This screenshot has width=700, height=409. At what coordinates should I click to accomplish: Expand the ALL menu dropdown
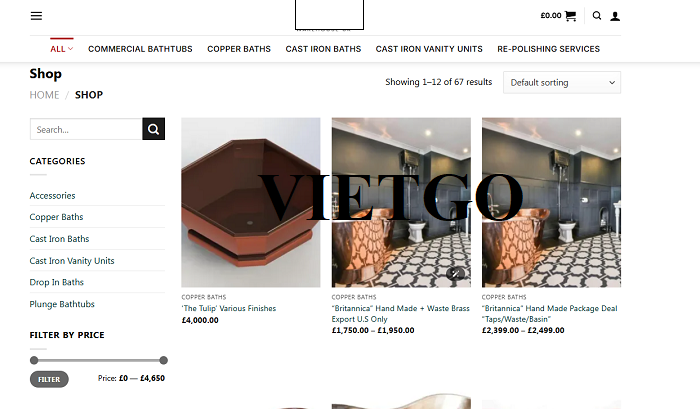point(62,49)
